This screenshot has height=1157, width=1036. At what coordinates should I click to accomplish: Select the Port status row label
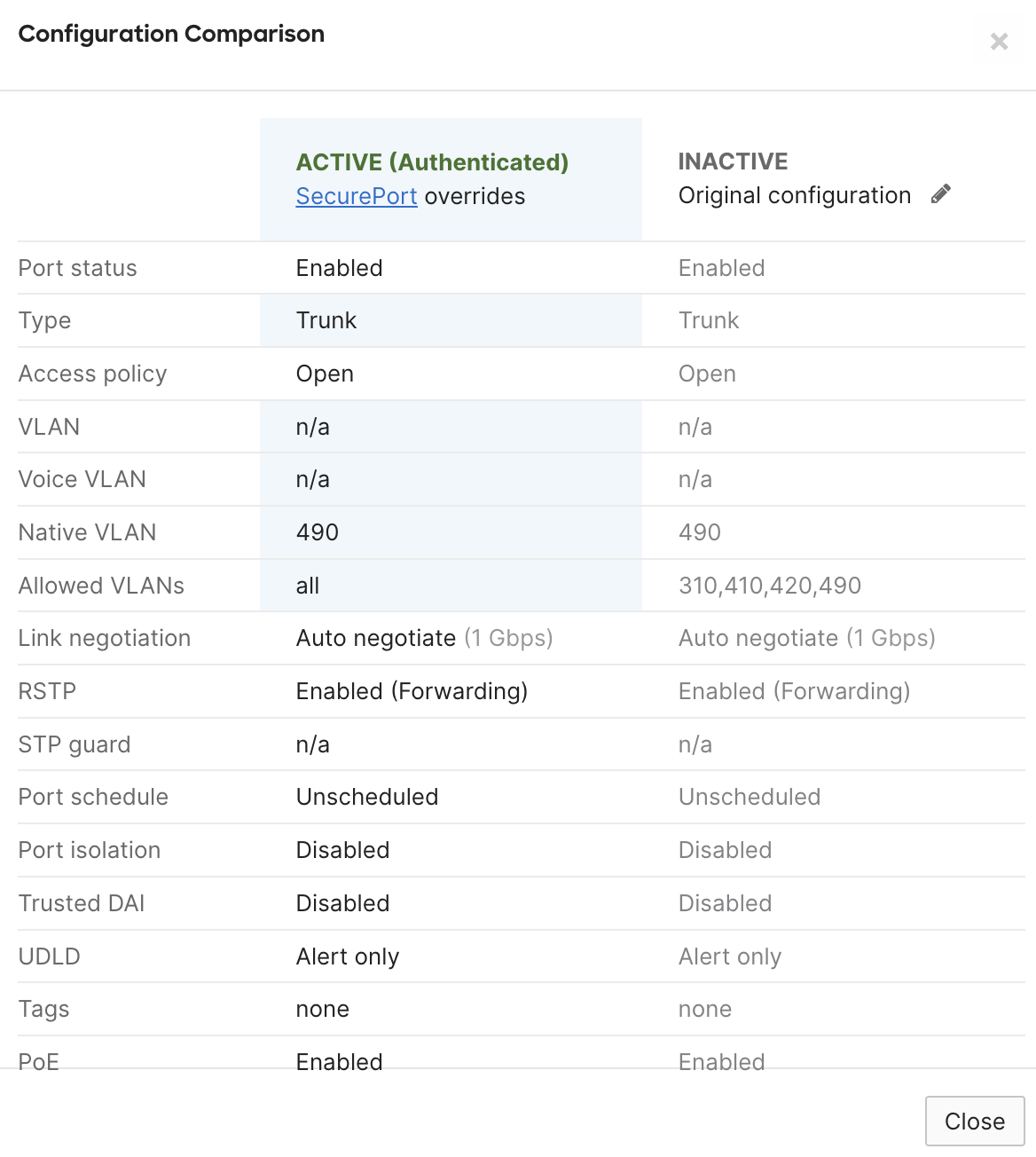pos(77,267)
